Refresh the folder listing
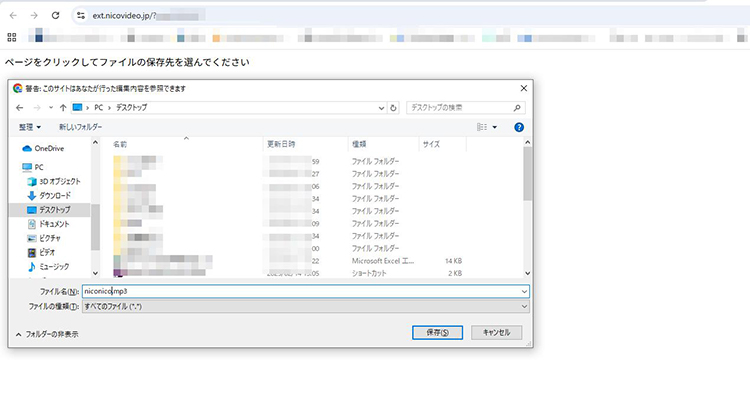 393,108
